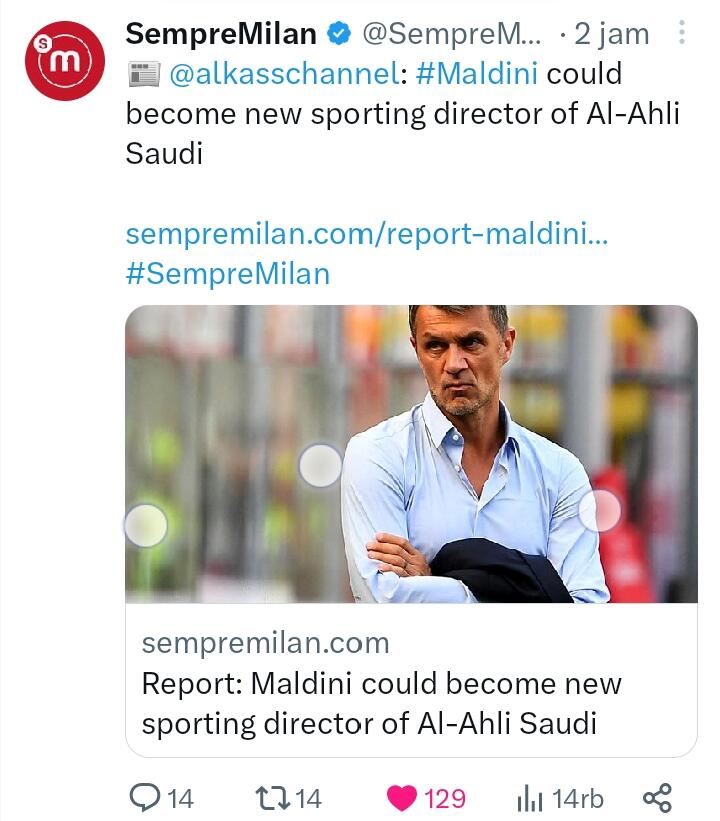Repost with the retweet arrows icon
The image size is (720, 821).
pyautogui.click(x=271, y=798)
